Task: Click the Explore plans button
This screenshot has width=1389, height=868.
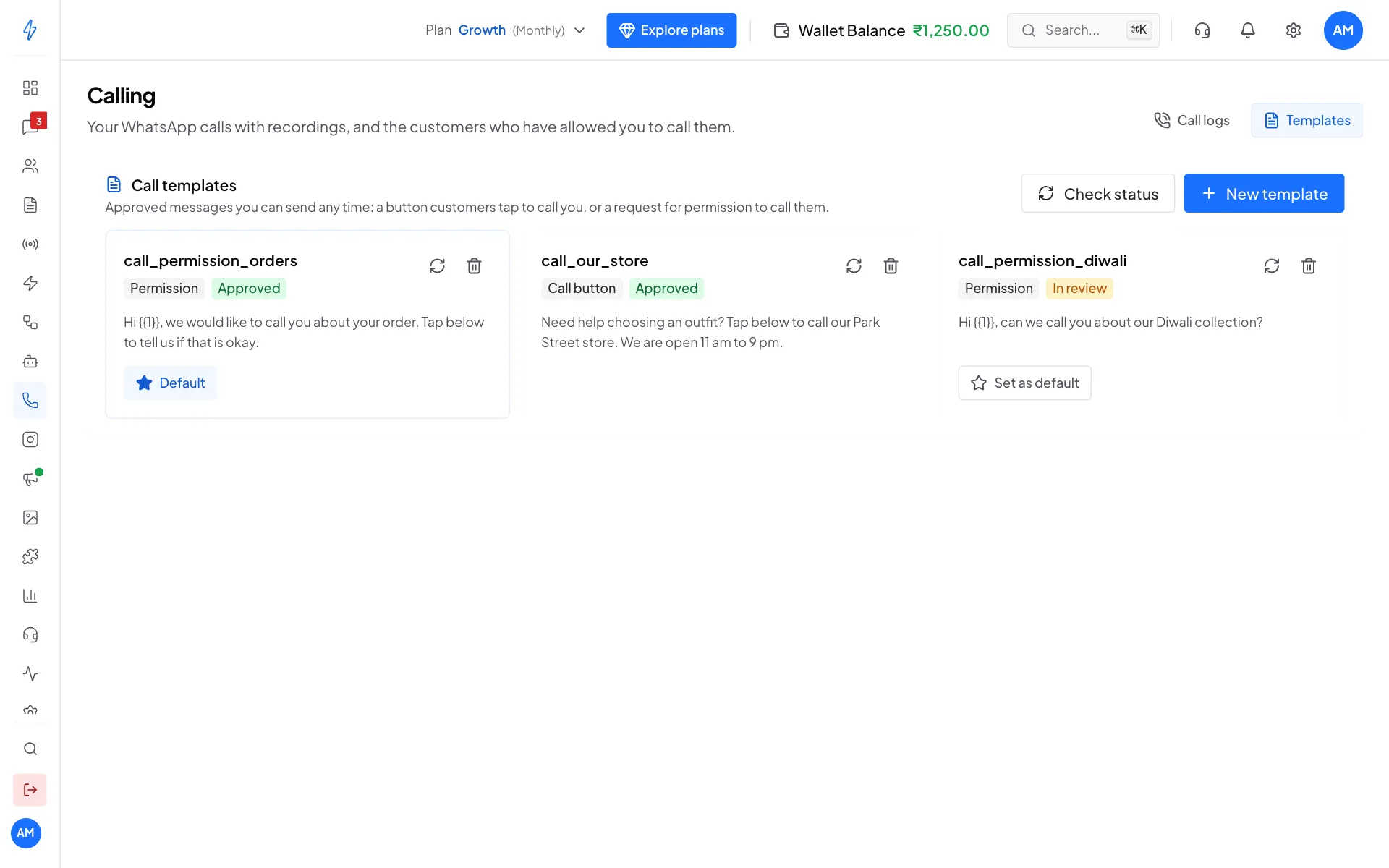Action: coord(671,30)
